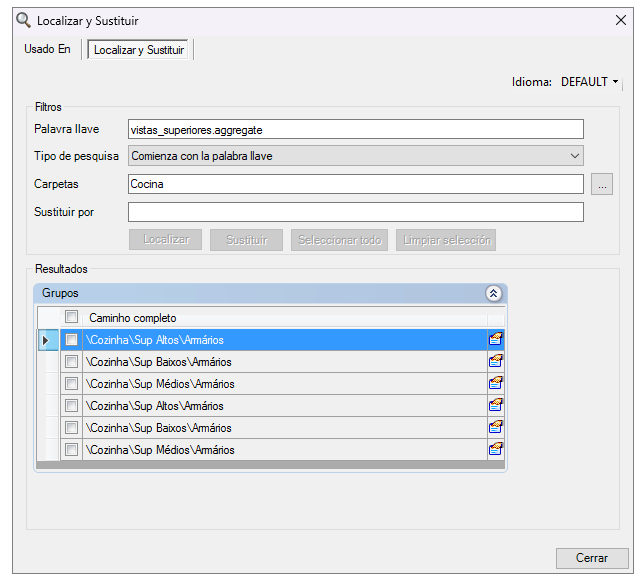Check the Caminho completo header checkbox
The height and width of the screenshot is (584, 640).
tap(71, 317)
